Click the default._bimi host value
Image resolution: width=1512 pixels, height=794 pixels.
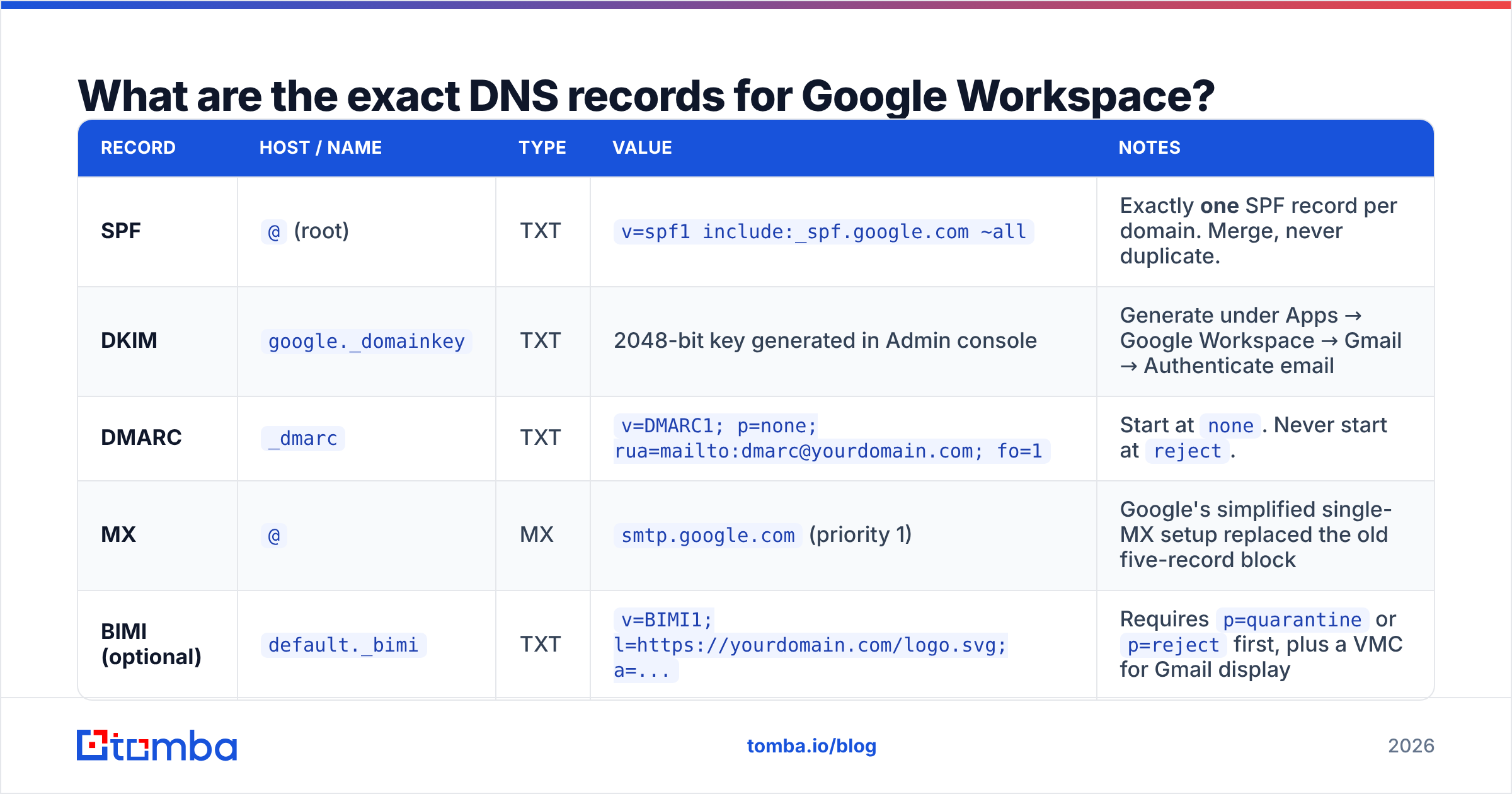(343, 645)
